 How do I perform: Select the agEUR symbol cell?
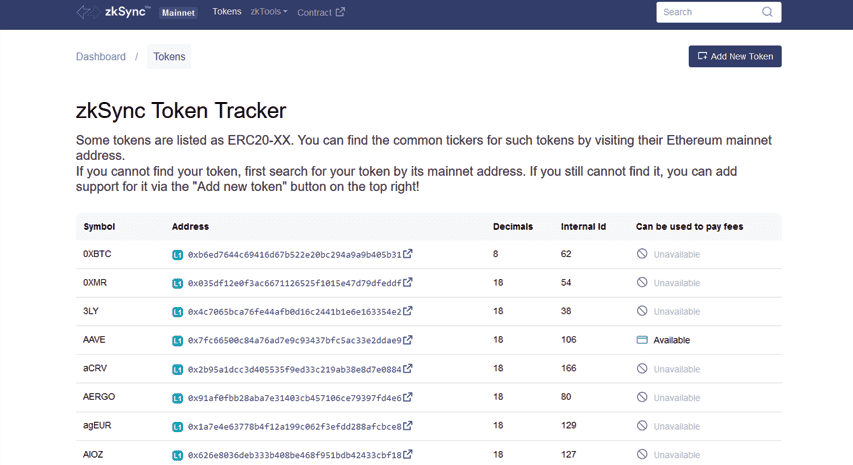click(97, 425)
